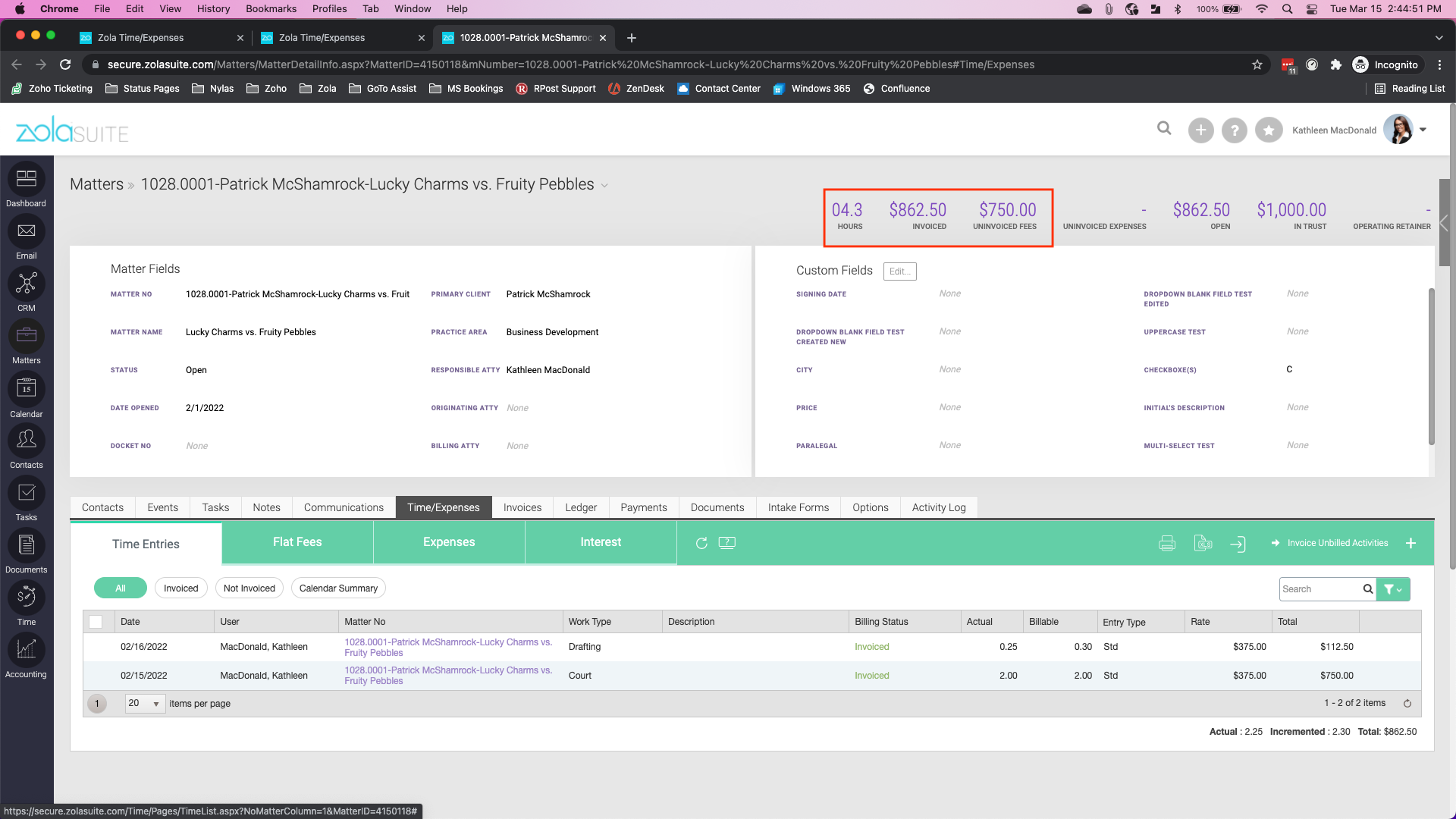Switch to the Contacts tab
The width and height of the screenshot is (1456, 819).
click(x=102, y=507)
